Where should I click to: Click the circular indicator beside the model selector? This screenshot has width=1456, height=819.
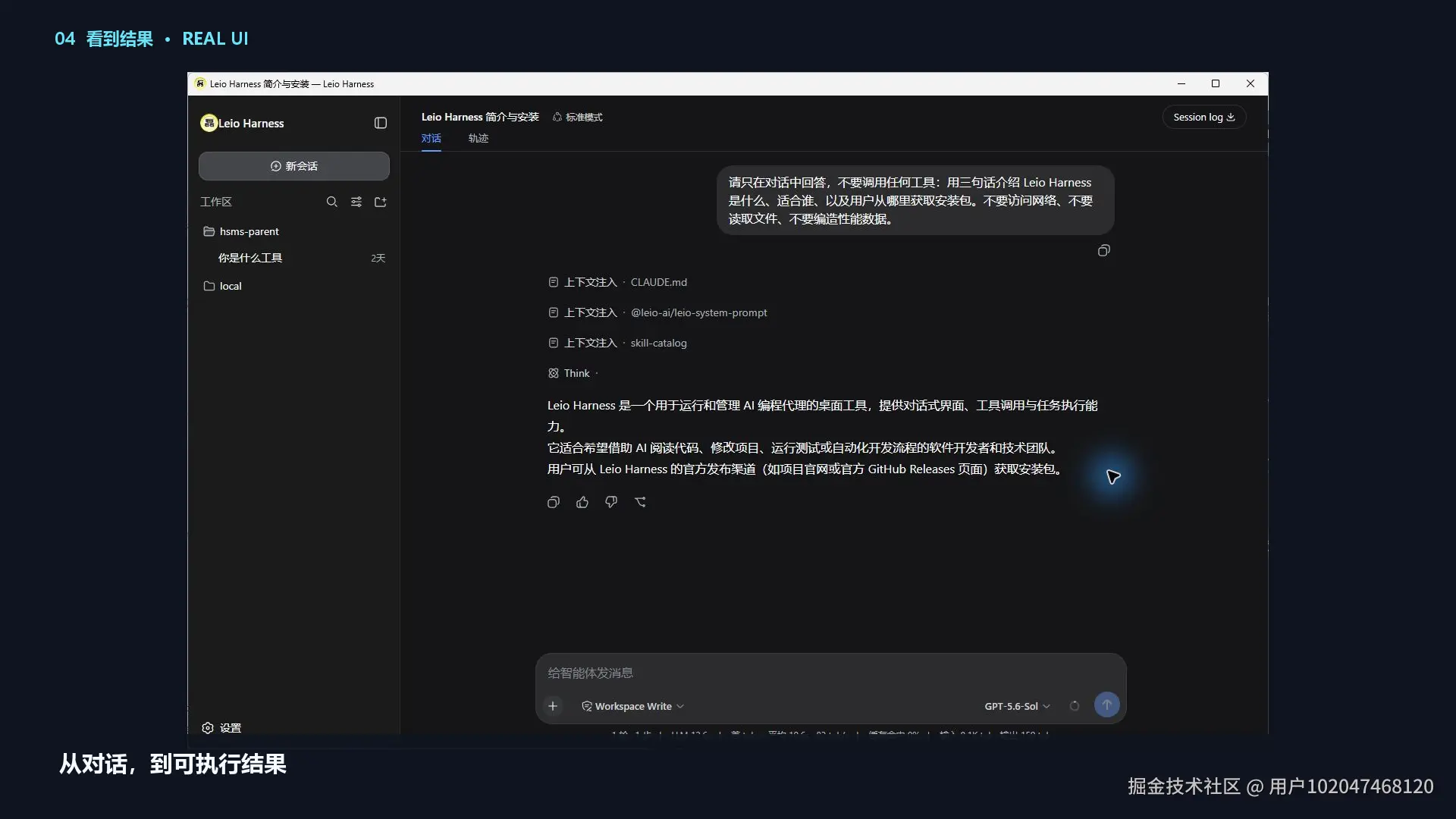[x=1075, y=706]
